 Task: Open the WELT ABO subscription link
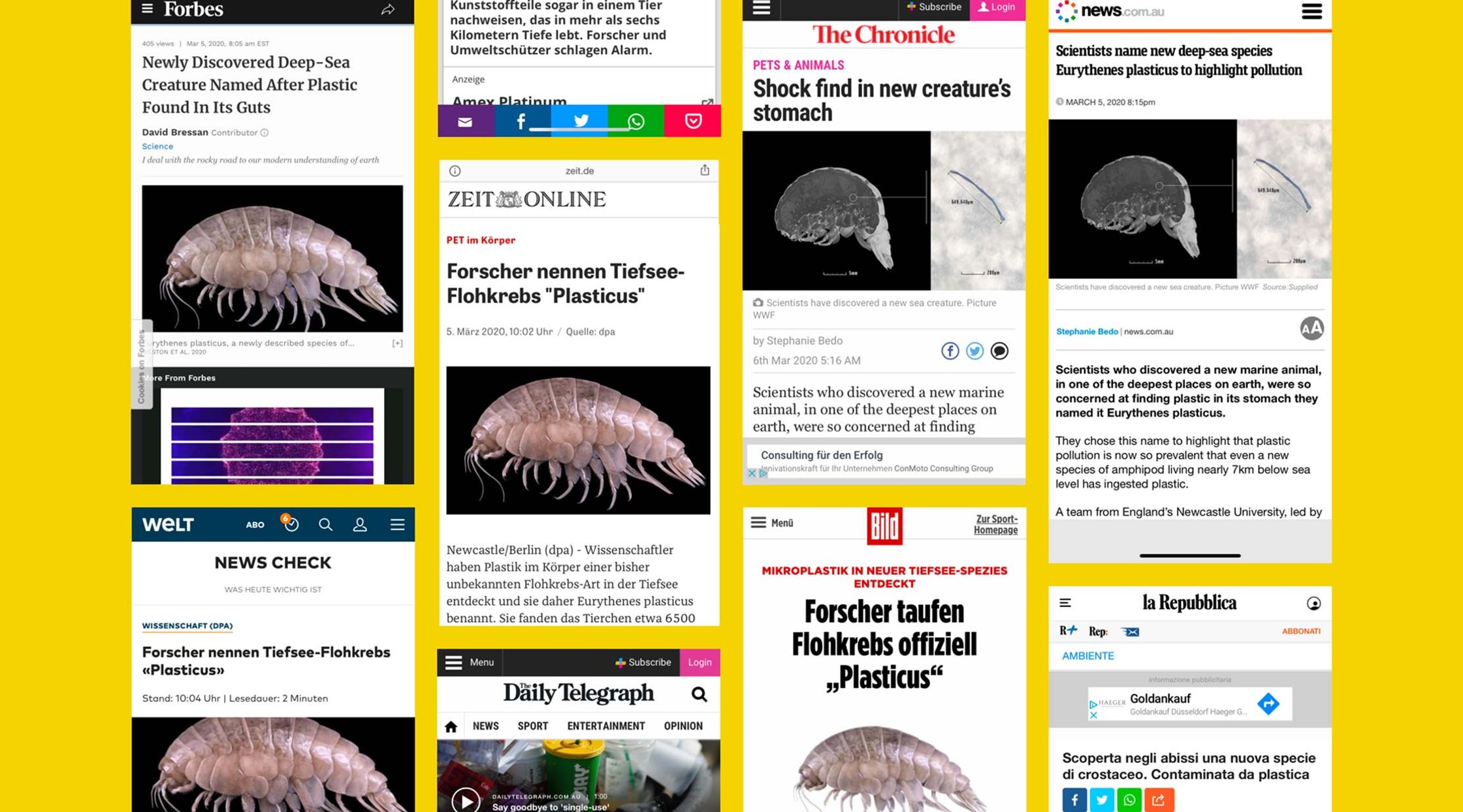(x=255, y=525)
